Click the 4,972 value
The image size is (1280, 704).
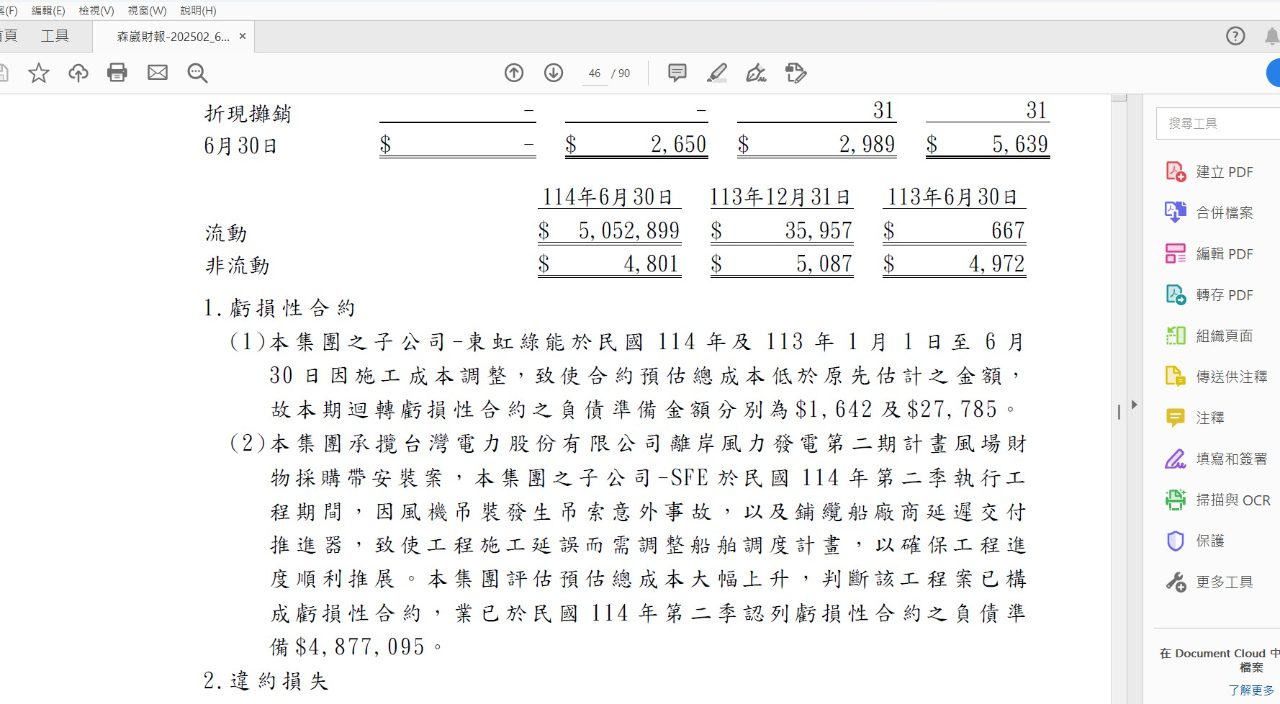point(996,265)
